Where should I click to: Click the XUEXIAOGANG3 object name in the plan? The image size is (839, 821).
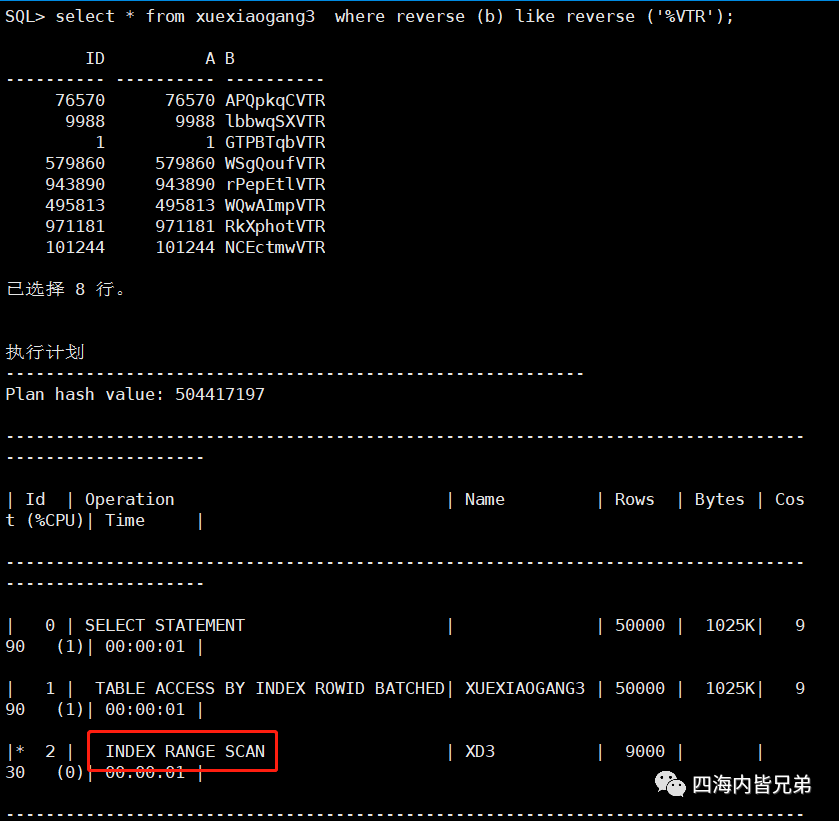pyautogui.click(x=525, y=688)
